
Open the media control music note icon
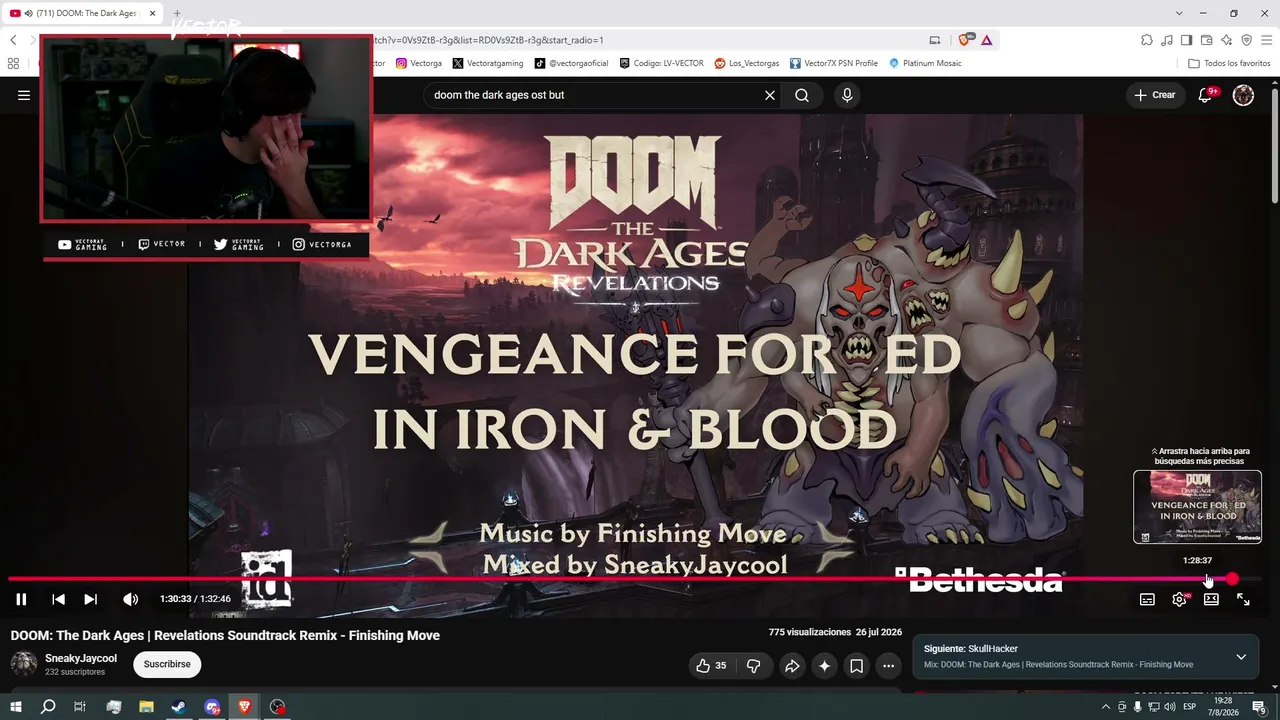pyautogui.click(x=1167, y=40)
